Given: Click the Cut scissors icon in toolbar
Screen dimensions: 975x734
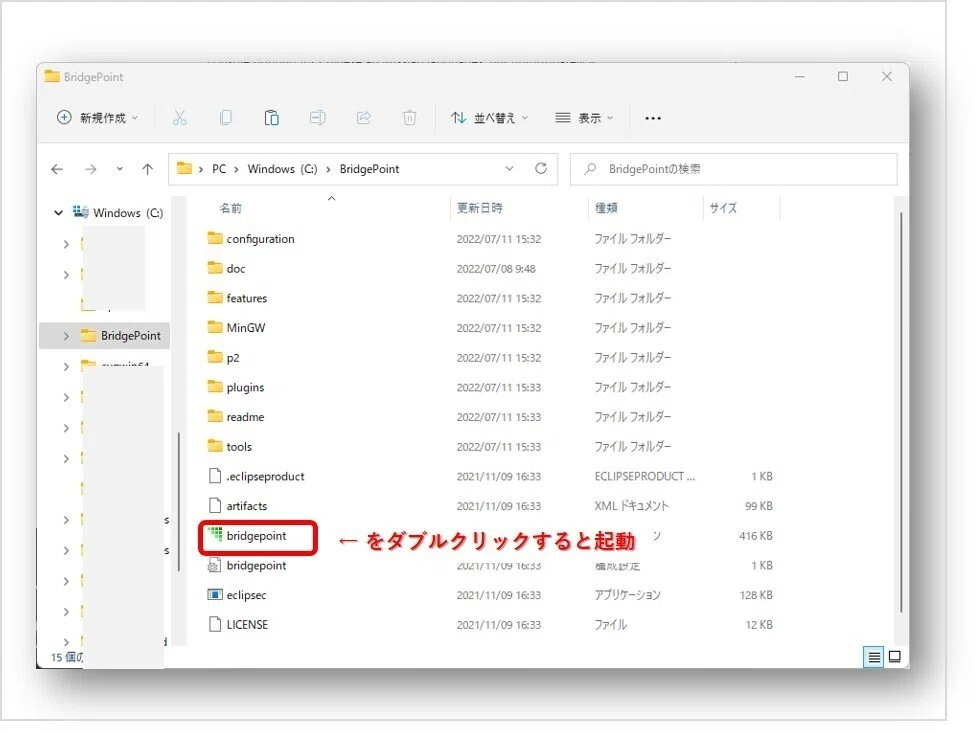Looking at the screenshot, I should [x=180, y=118].
